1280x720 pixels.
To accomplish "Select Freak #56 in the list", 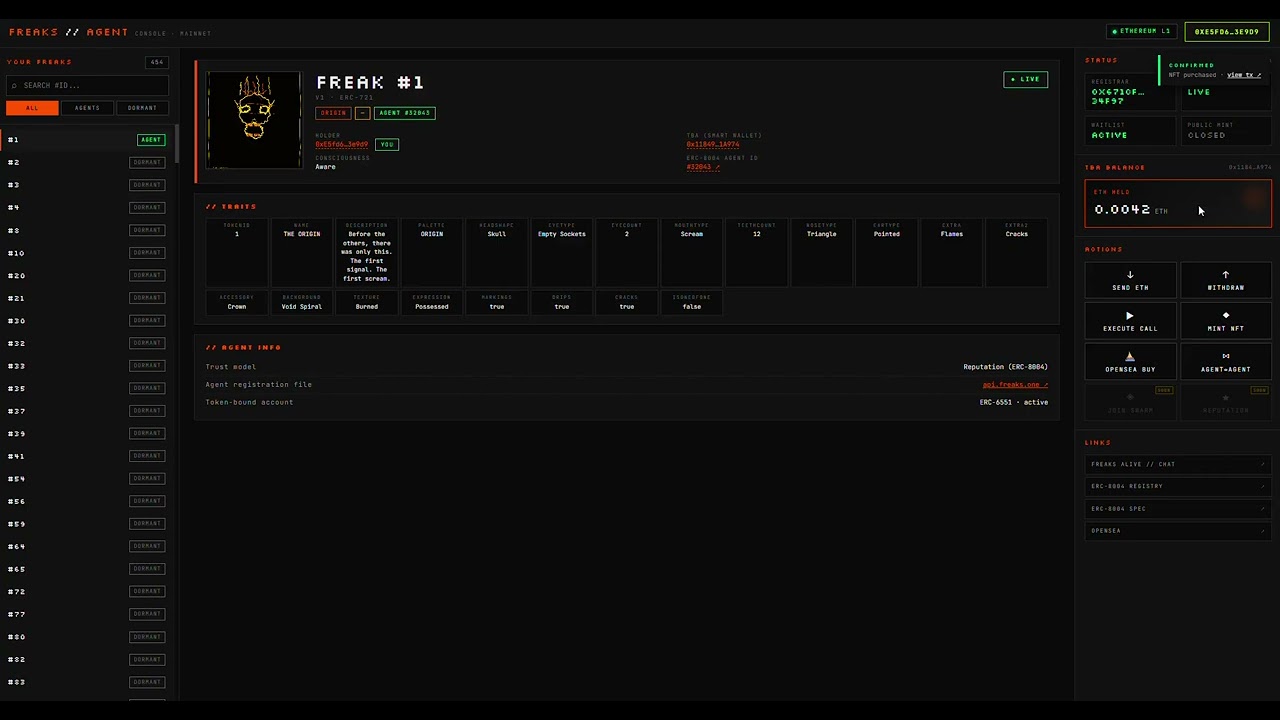I will 87,501.
